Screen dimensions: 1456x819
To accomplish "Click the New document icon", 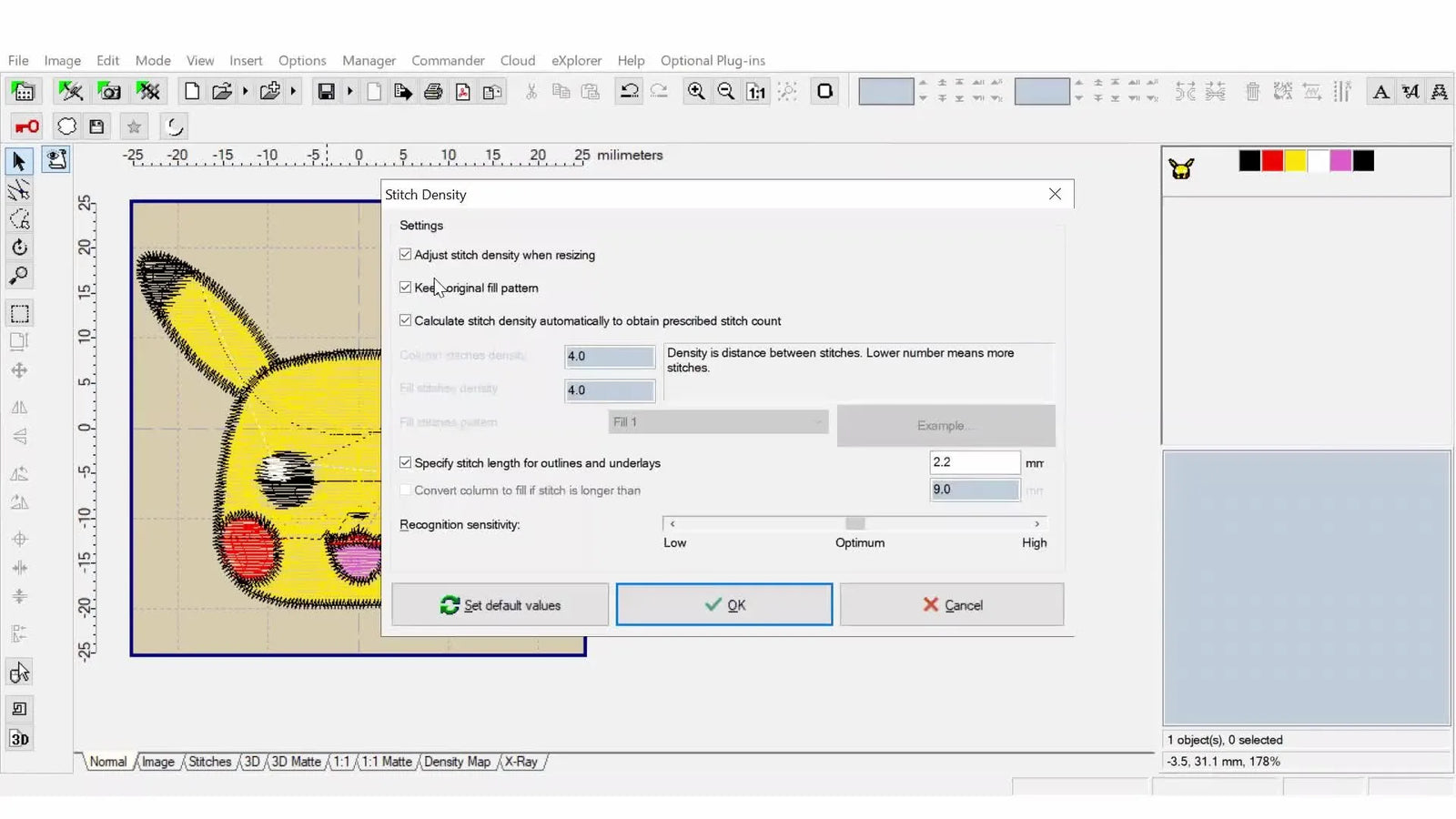I will (192, 91).
